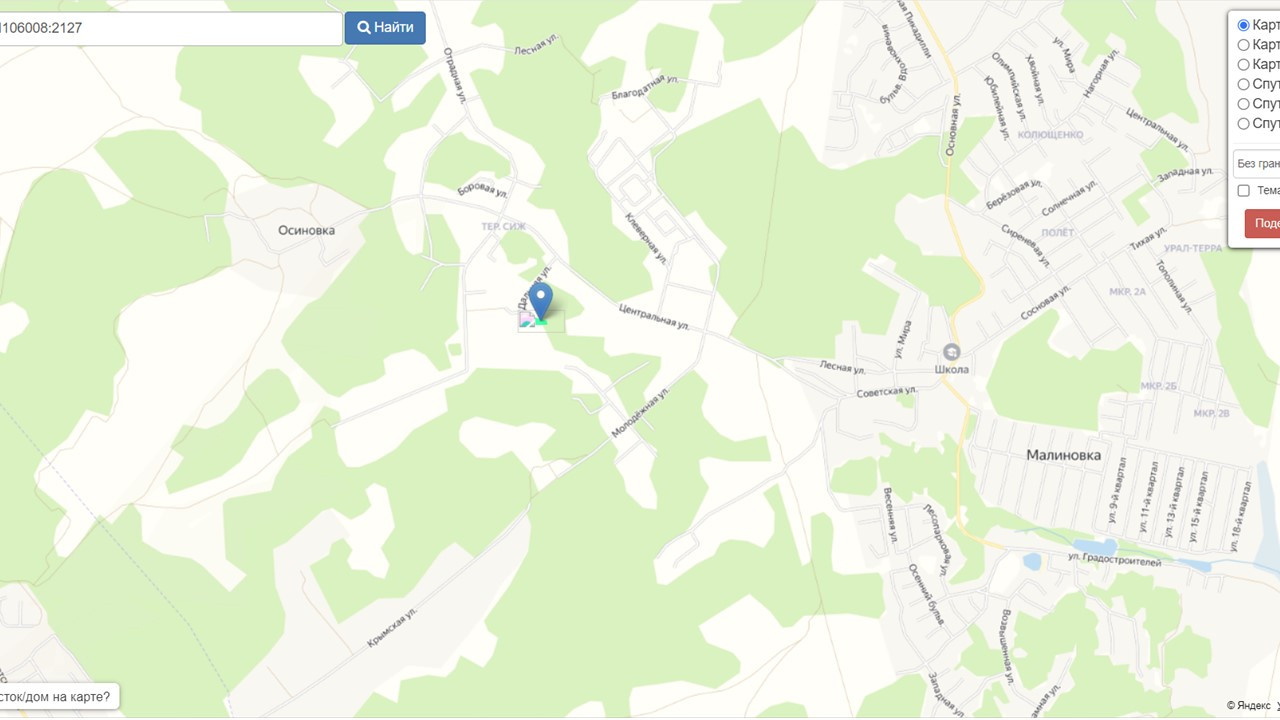Image resolution: width=1280 pixels, height=720 pixels.
Task: Select the second Спутник radio option
Action: [1244, 104]
